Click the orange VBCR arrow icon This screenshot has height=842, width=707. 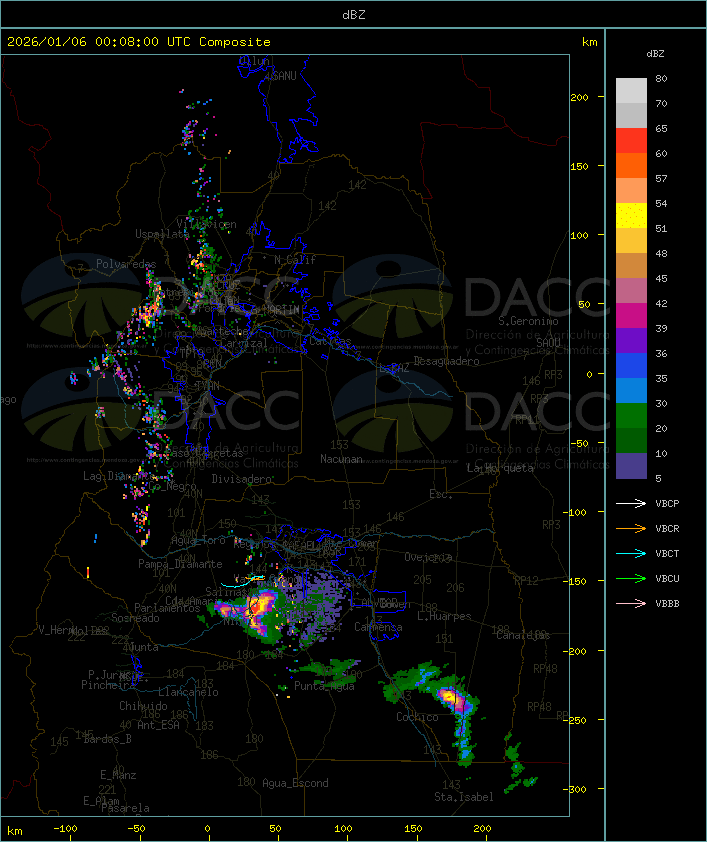click(x=631, y=528)
